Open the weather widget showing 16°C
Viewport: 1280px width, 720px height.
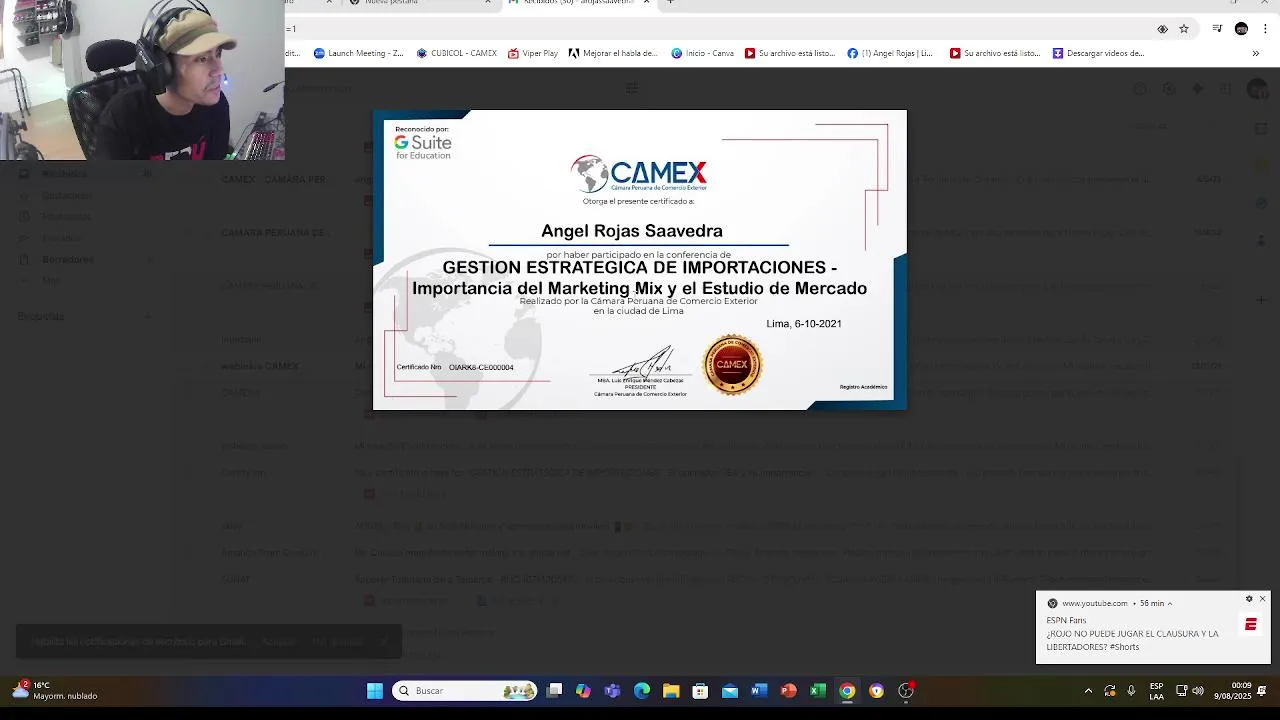coord(57,690)
